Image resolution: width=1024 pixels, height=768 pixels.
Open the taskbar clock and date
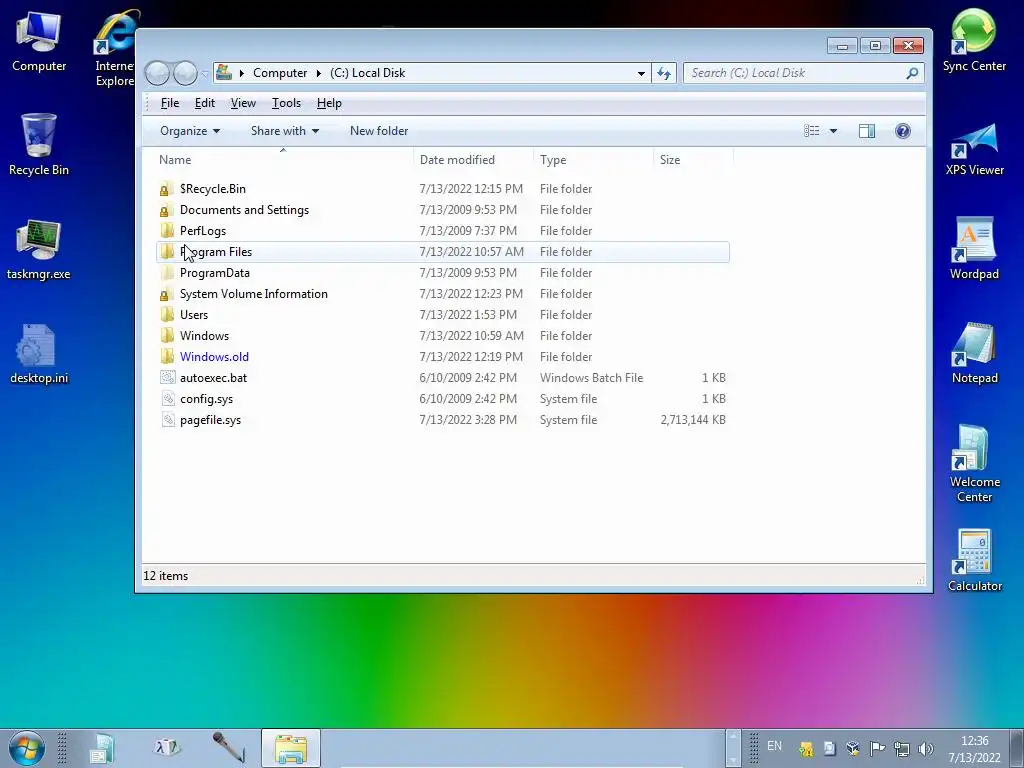click(975, 749)
